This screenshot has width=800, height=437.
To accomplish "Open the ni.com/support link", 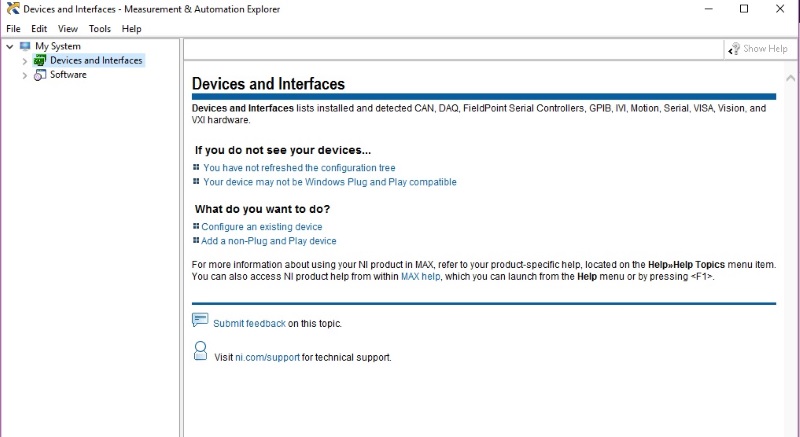I will pyautogui.click(x=267, y=357).
